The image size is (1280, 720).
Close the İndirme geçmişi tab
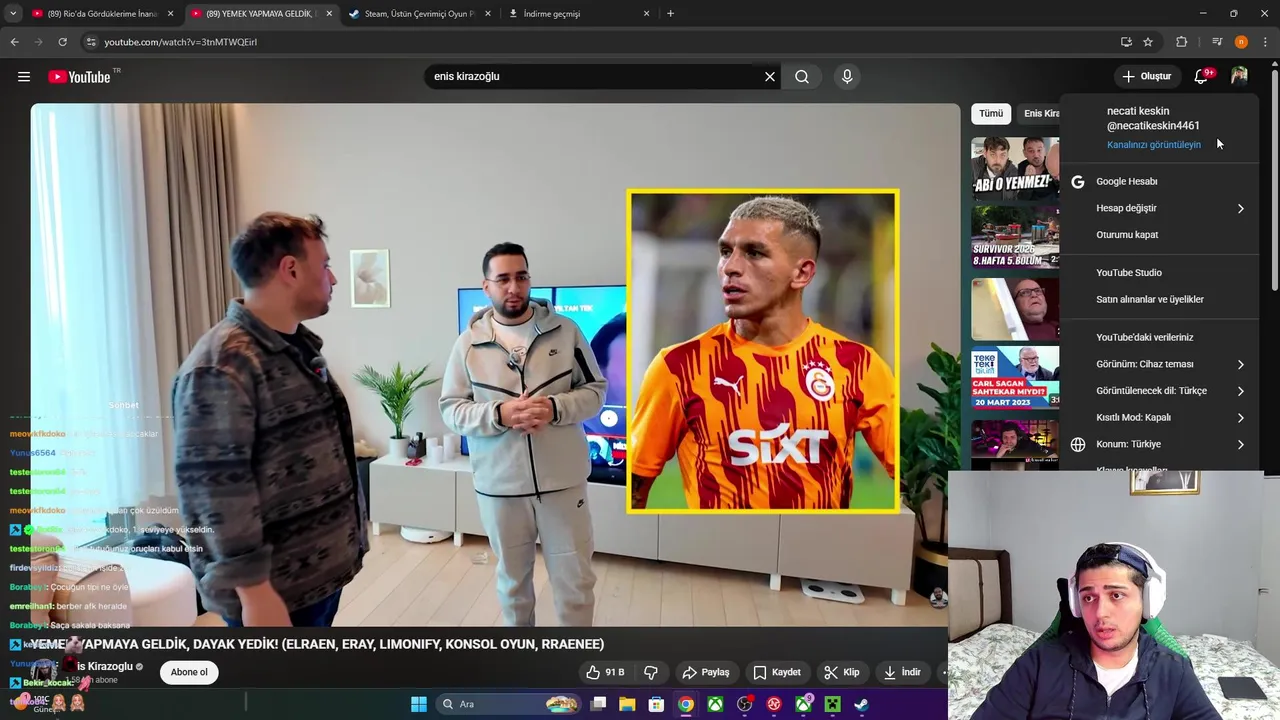646,14
